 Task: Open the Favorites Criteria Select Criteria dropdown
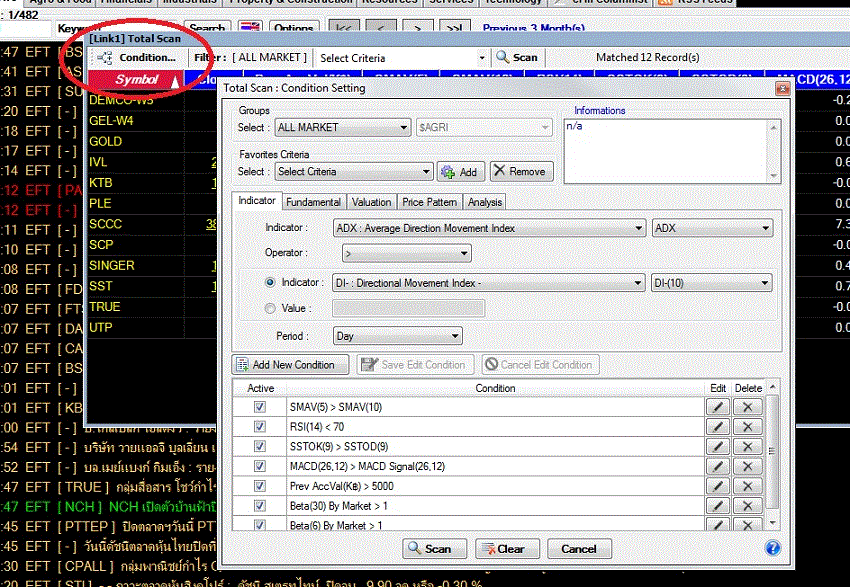tap(353, 172)
